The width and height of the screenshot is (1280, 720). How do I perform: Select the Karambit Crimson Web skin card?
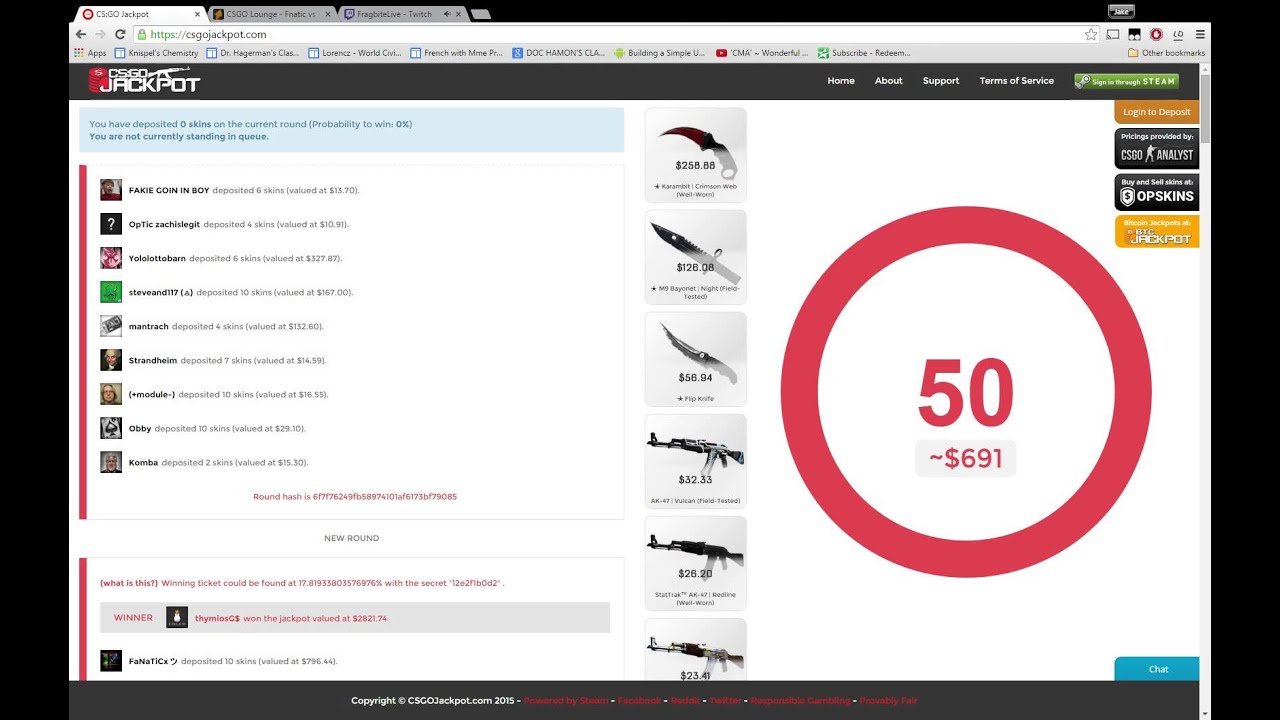click(696, 154)
